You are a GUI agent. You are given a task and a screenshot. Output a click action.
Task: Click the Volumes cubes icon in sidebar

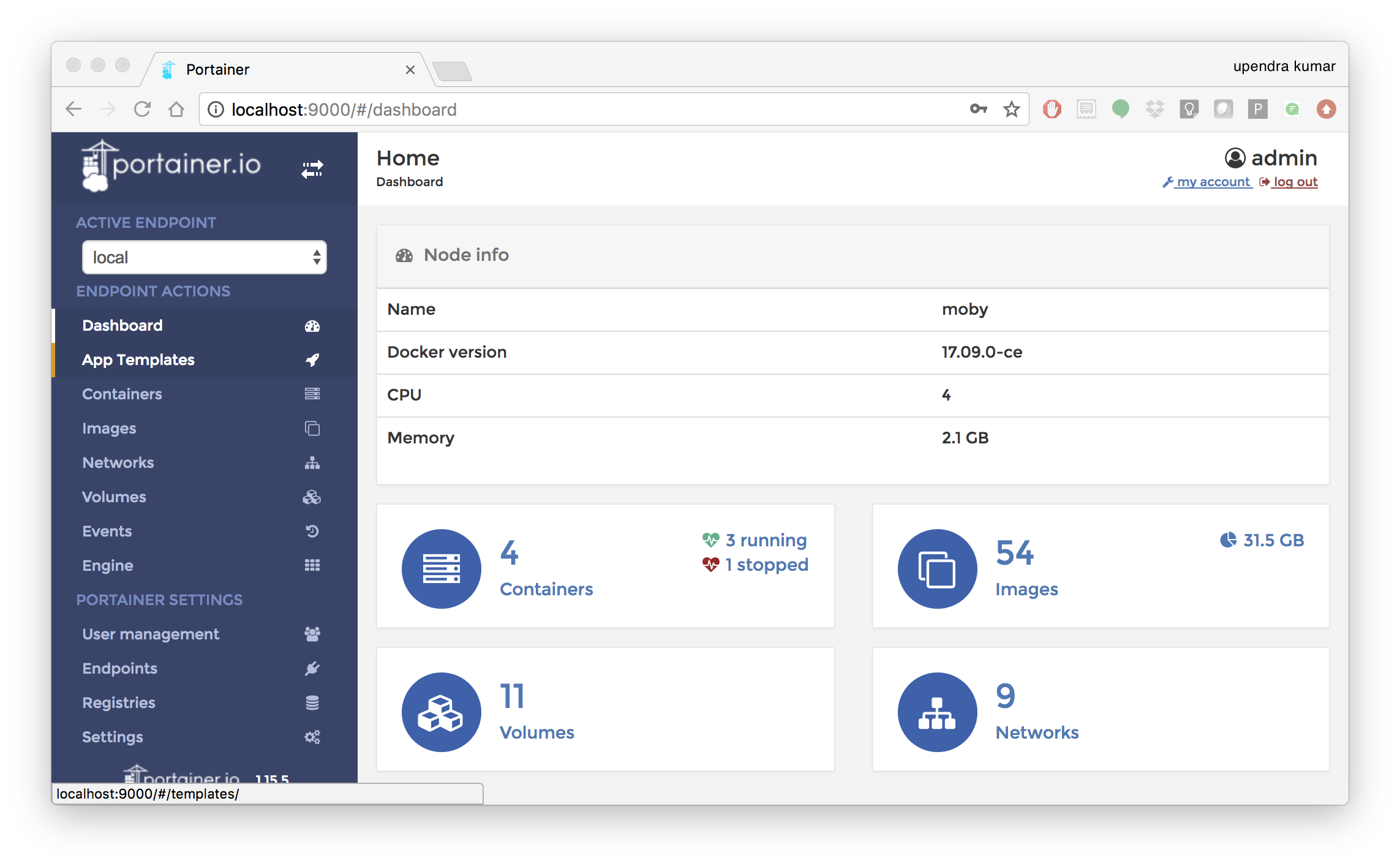312,497
